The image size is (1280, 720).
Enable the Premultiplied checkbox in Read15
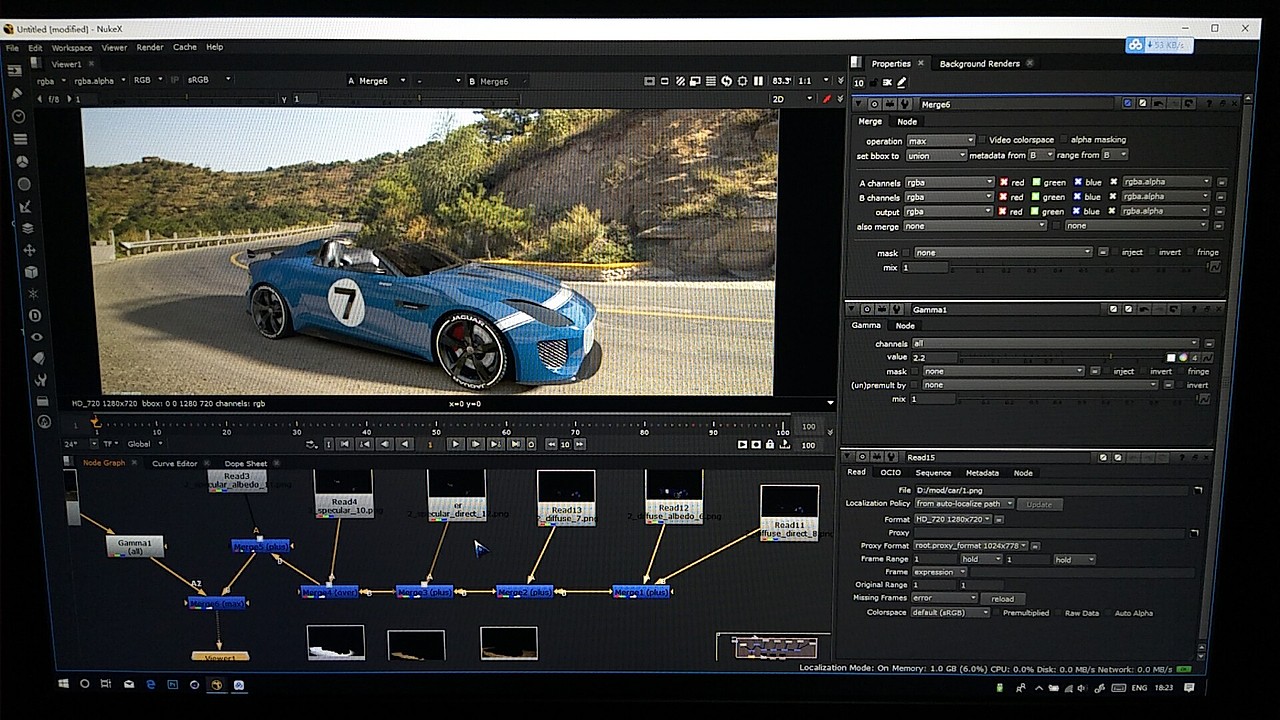click(995, 612)
